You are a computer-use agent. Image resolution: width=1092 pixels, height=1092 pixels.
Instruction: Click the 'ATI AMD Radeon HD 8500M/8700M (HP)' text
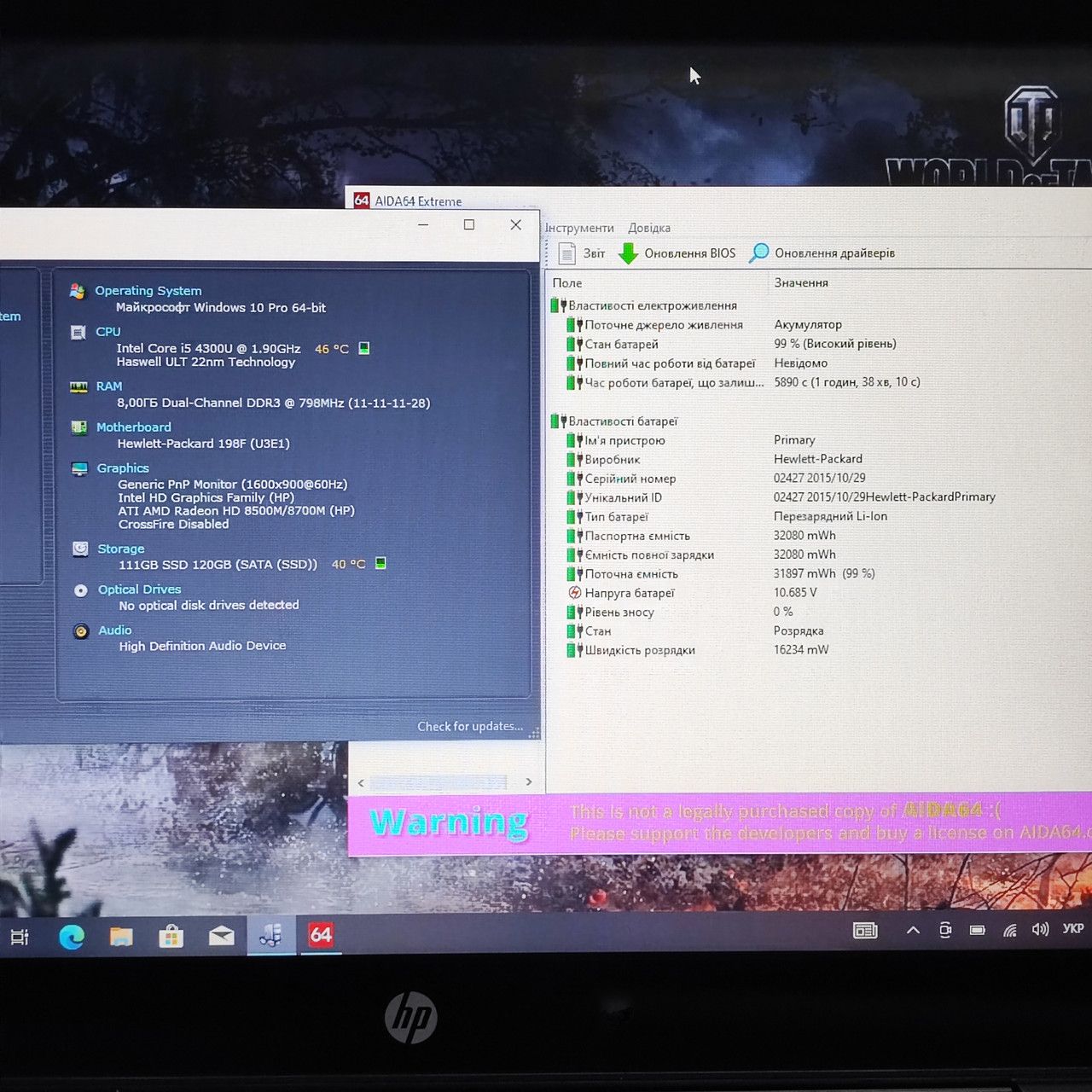point(236,510)
